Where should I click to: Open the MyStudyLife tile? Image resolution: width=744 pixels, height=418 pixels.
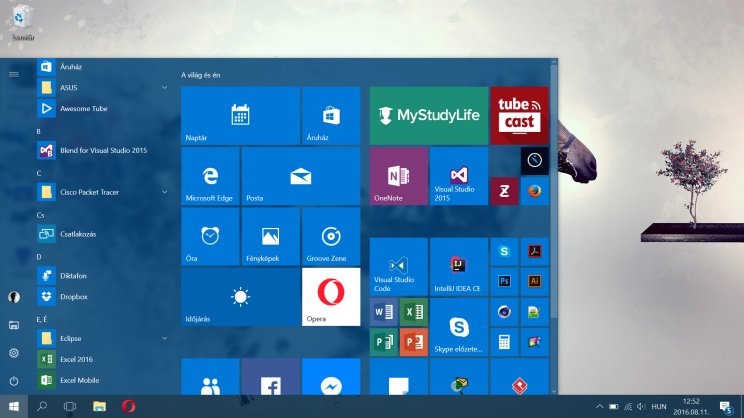click(x=428, y=116)
